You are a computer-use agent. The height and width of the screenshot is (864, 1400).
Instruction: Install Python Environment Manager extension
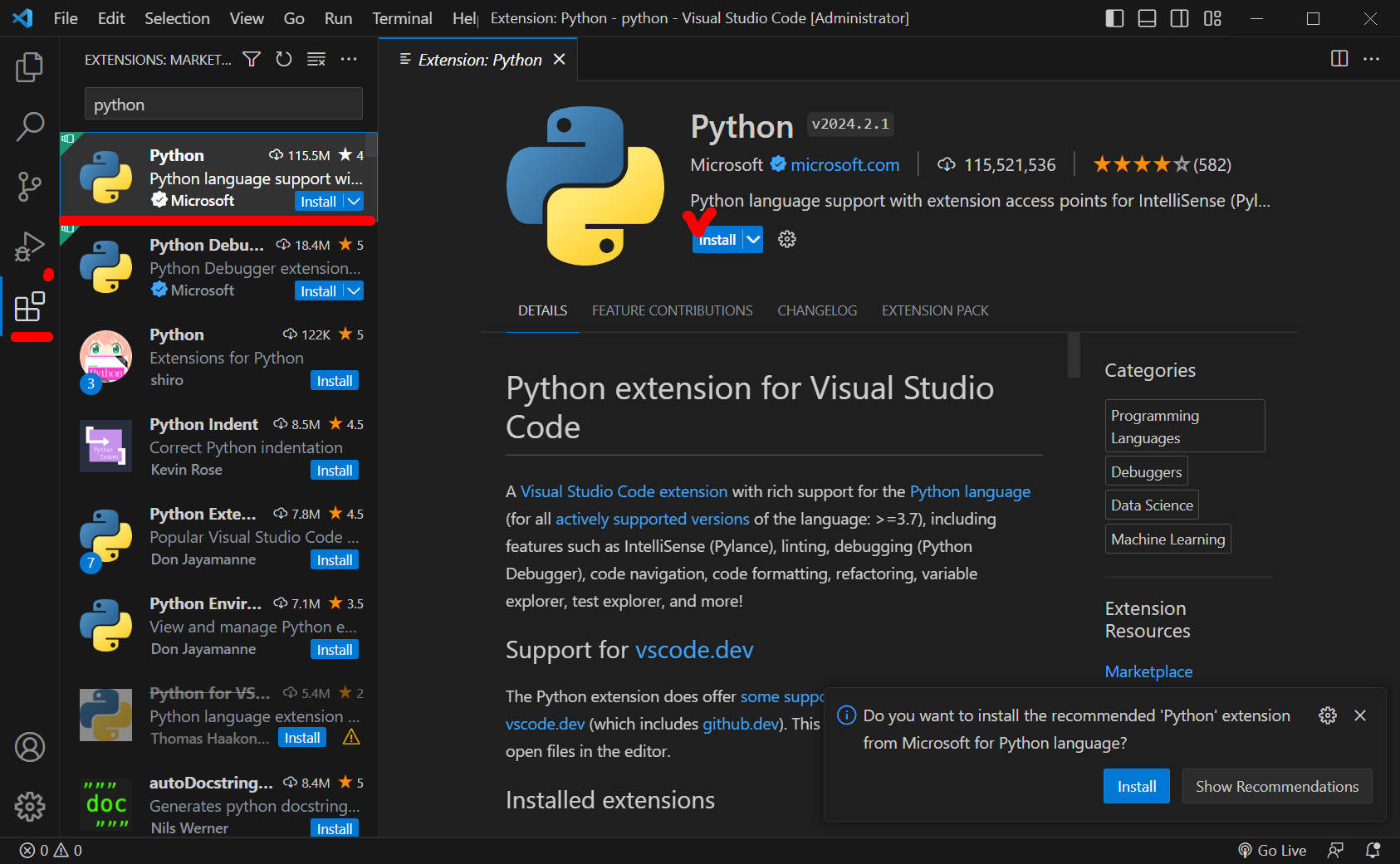(x=335, y=649)
